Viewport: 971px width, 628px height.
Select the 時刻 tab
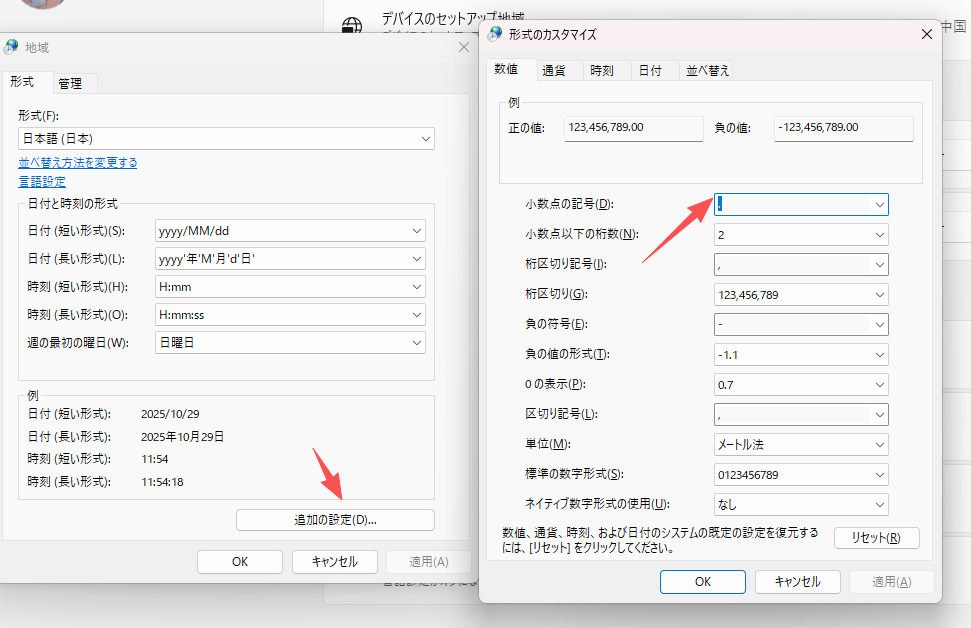click(605, 70)
